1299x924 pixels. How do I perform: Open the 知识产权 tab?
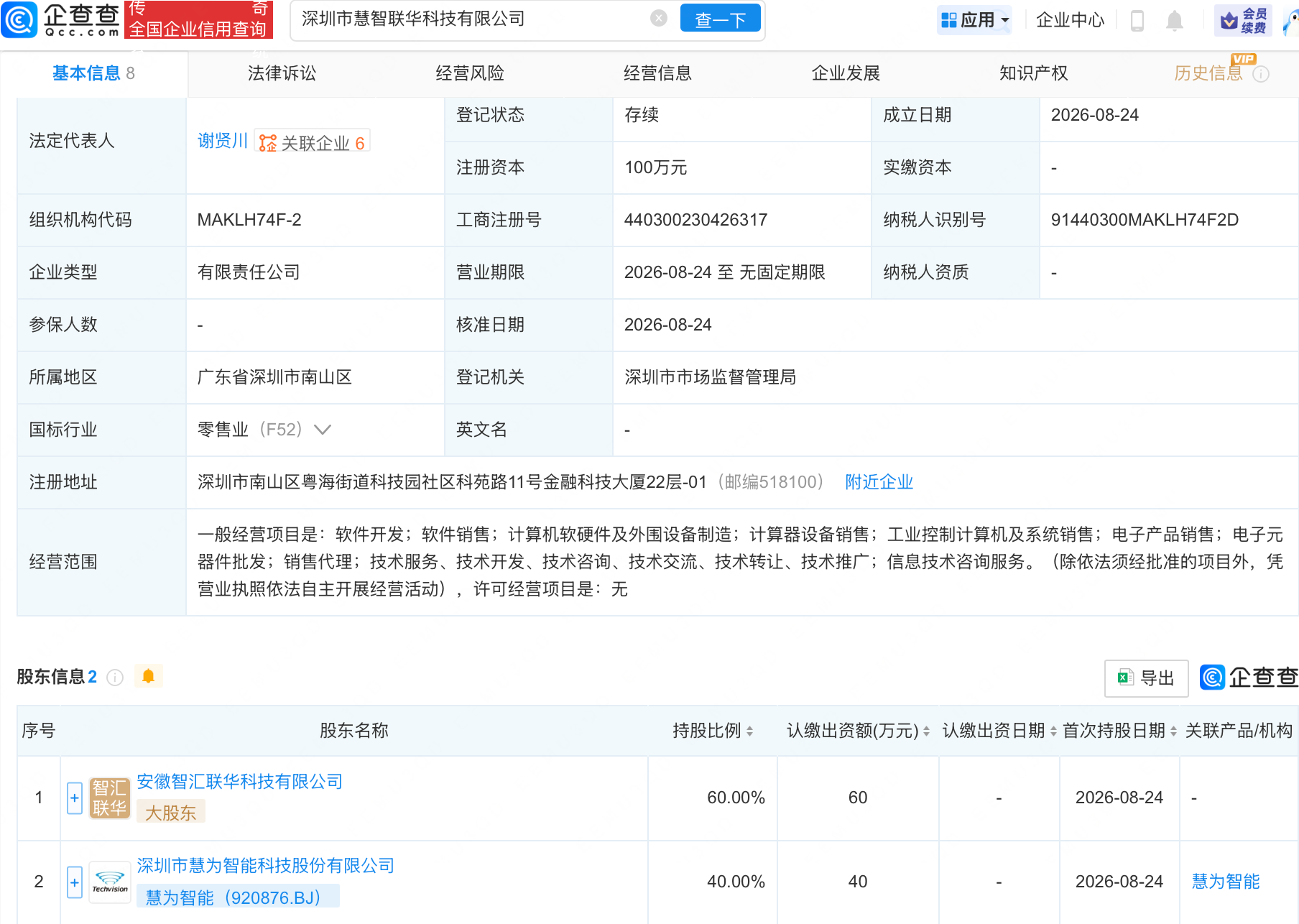coord(1033,73)
